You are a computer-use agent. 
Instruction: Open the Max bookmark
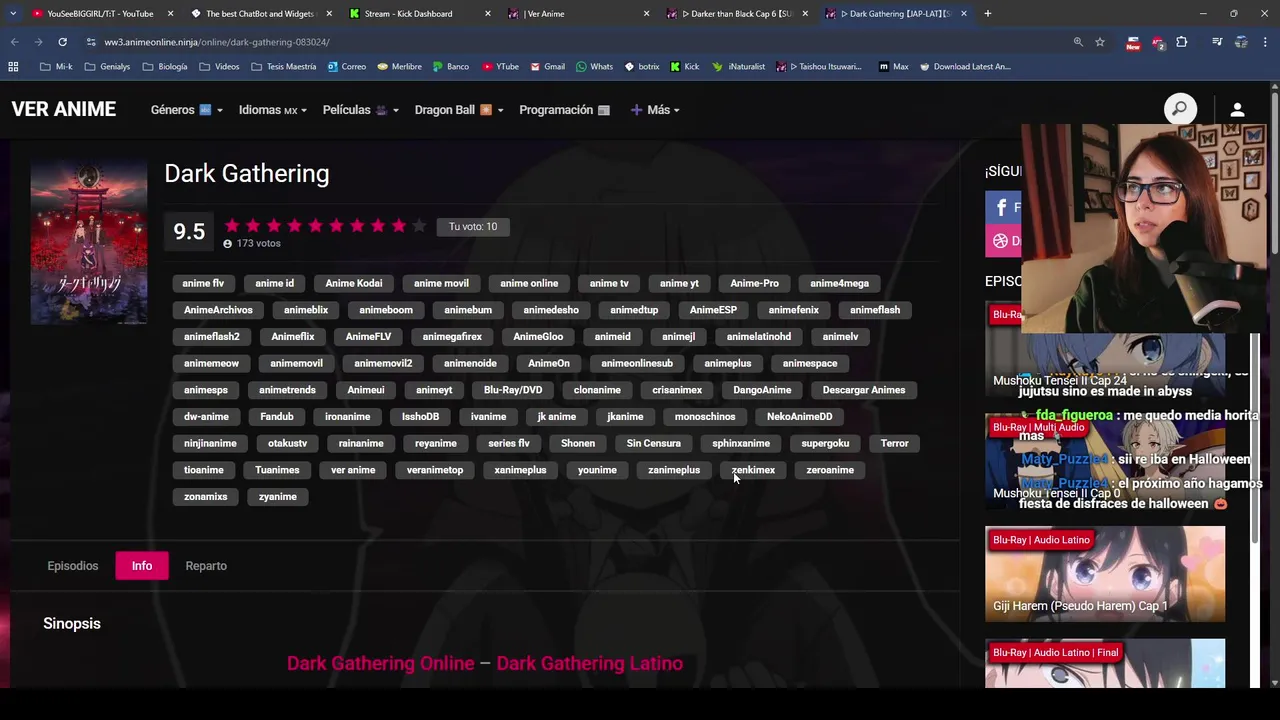[893, 67]
